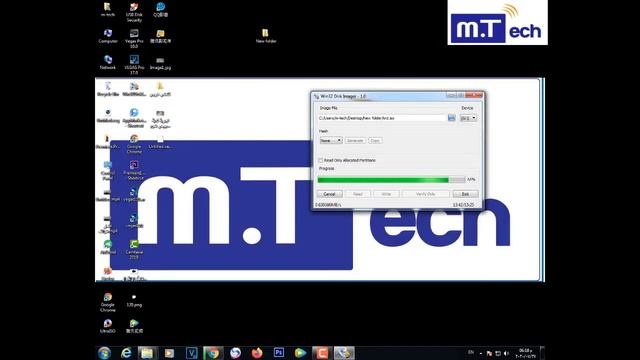Close the Win32 Disk Imager window
Image resolution: width=640 pixels, height=360 pixels.
[474, 96]
